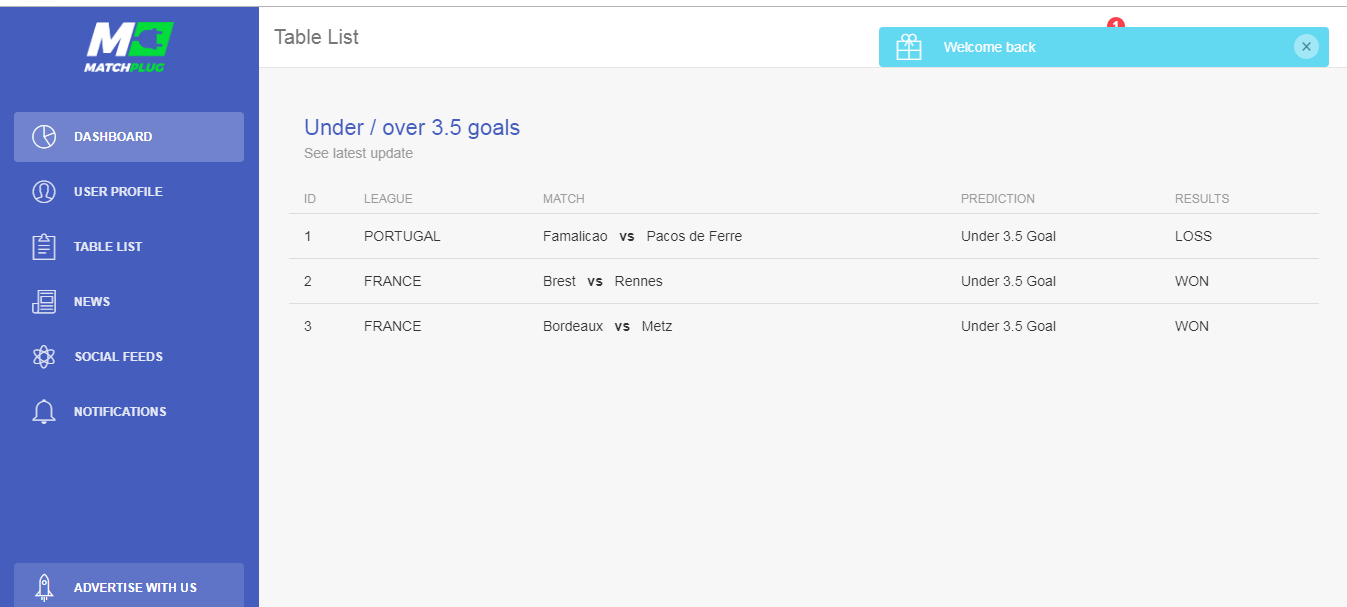Image resolution: width=1347 pixels, height=607 pixels.
Task: Click the ID column header
Action: tap(310, 199)
